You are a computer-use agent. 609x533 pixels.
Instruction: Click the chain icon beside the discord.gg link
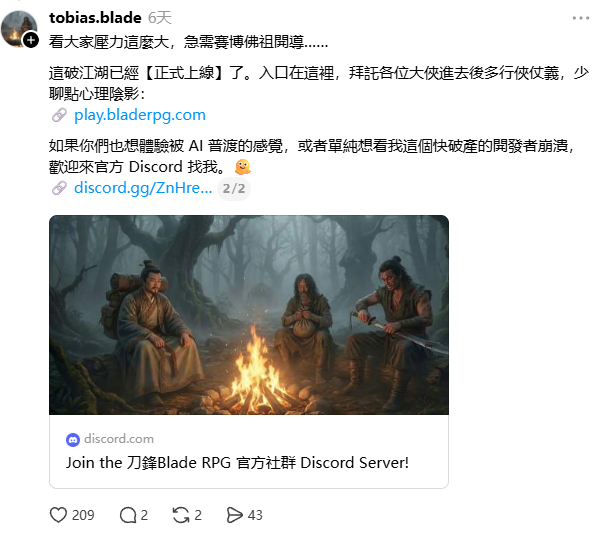[59, 188]
